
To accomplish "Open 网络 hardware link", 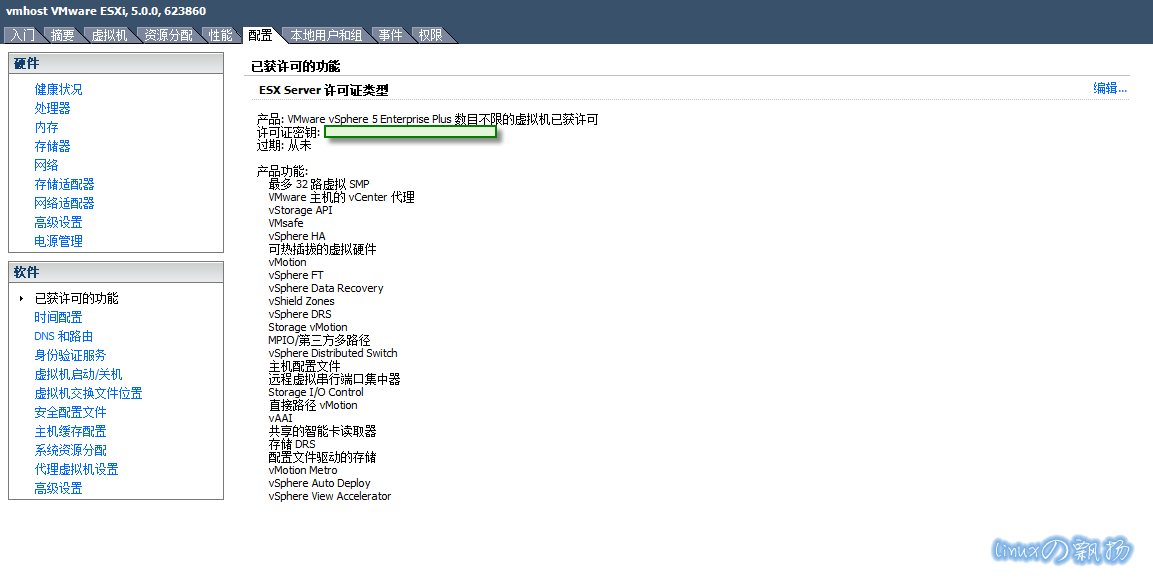I will [x=46, y=165].
